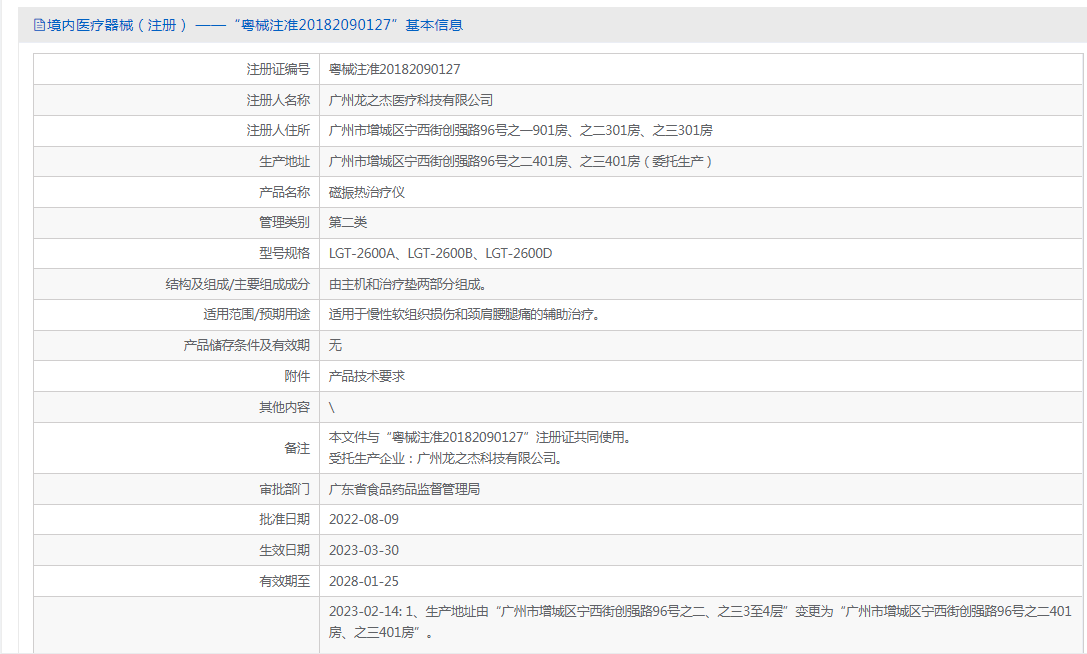The image size is (1087, 654).
Task: Click management category value 第二类
Action: click(x=348, y=222)
